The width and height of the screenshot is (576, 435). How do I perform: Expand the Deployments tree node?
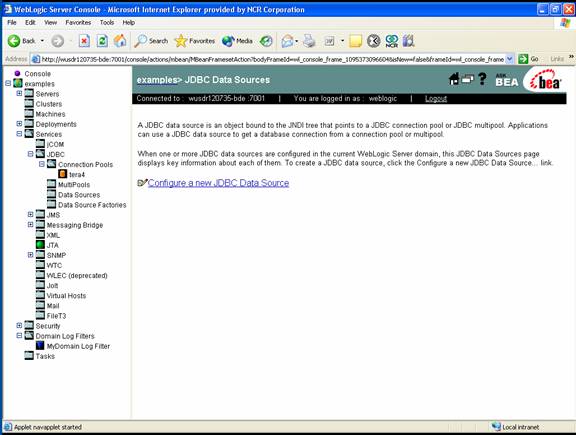click(19, 124)
